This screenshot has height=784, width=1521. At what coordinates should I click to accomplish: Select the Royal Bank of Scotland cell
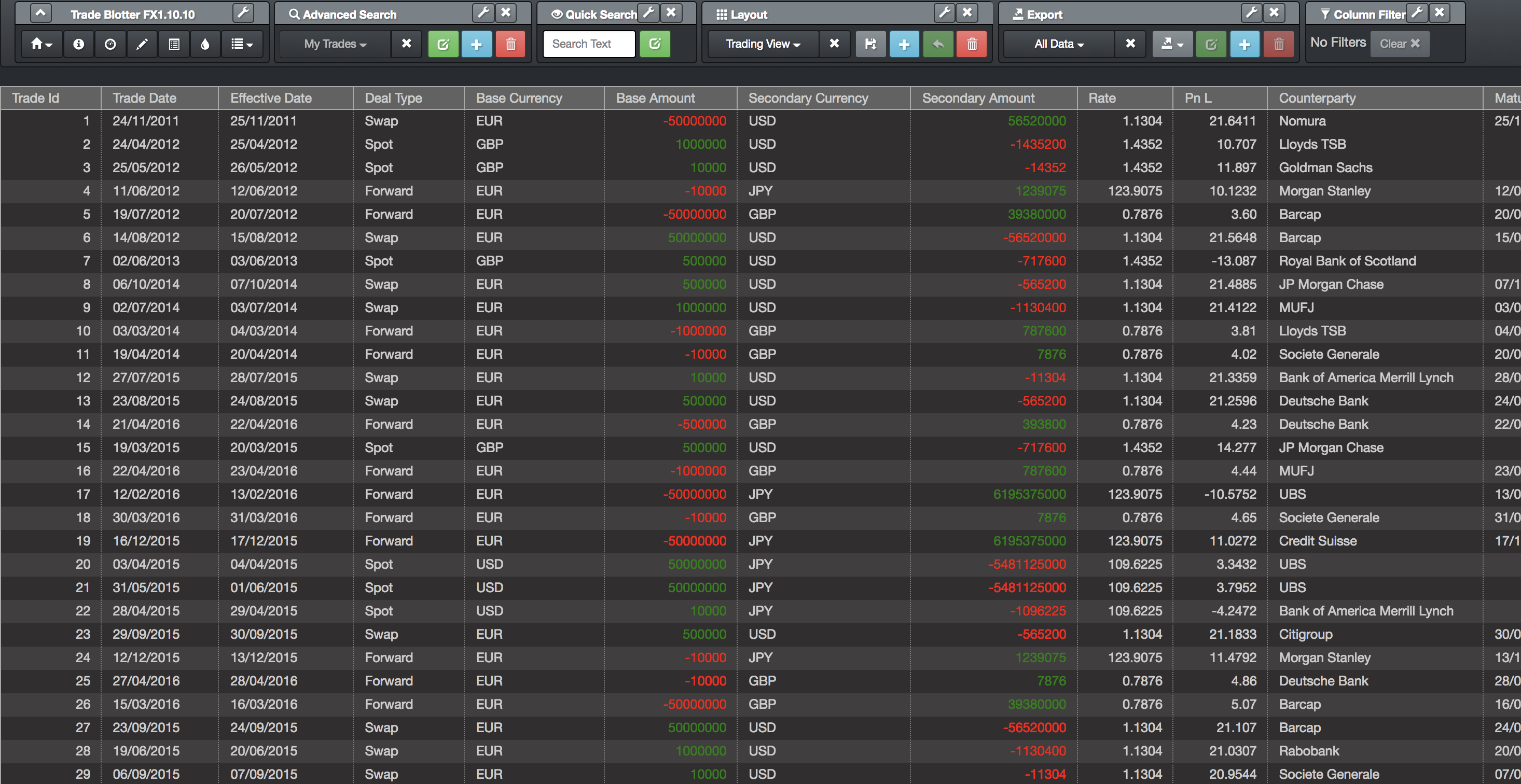point(1375,261)
